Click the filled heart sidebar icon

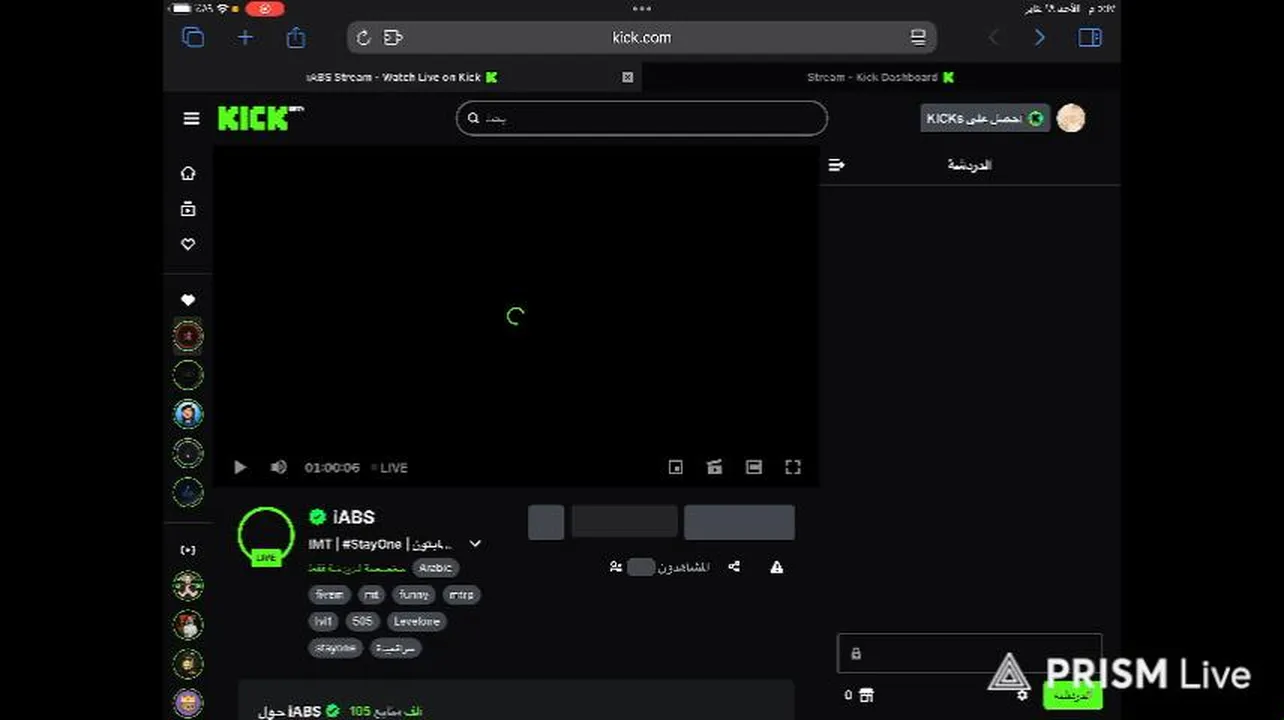(x=188, y=300)
